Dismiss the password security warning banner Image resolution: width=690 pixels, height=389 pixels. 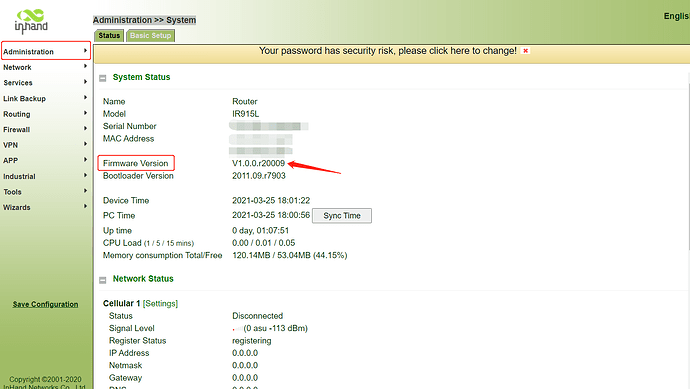(525, 51)
